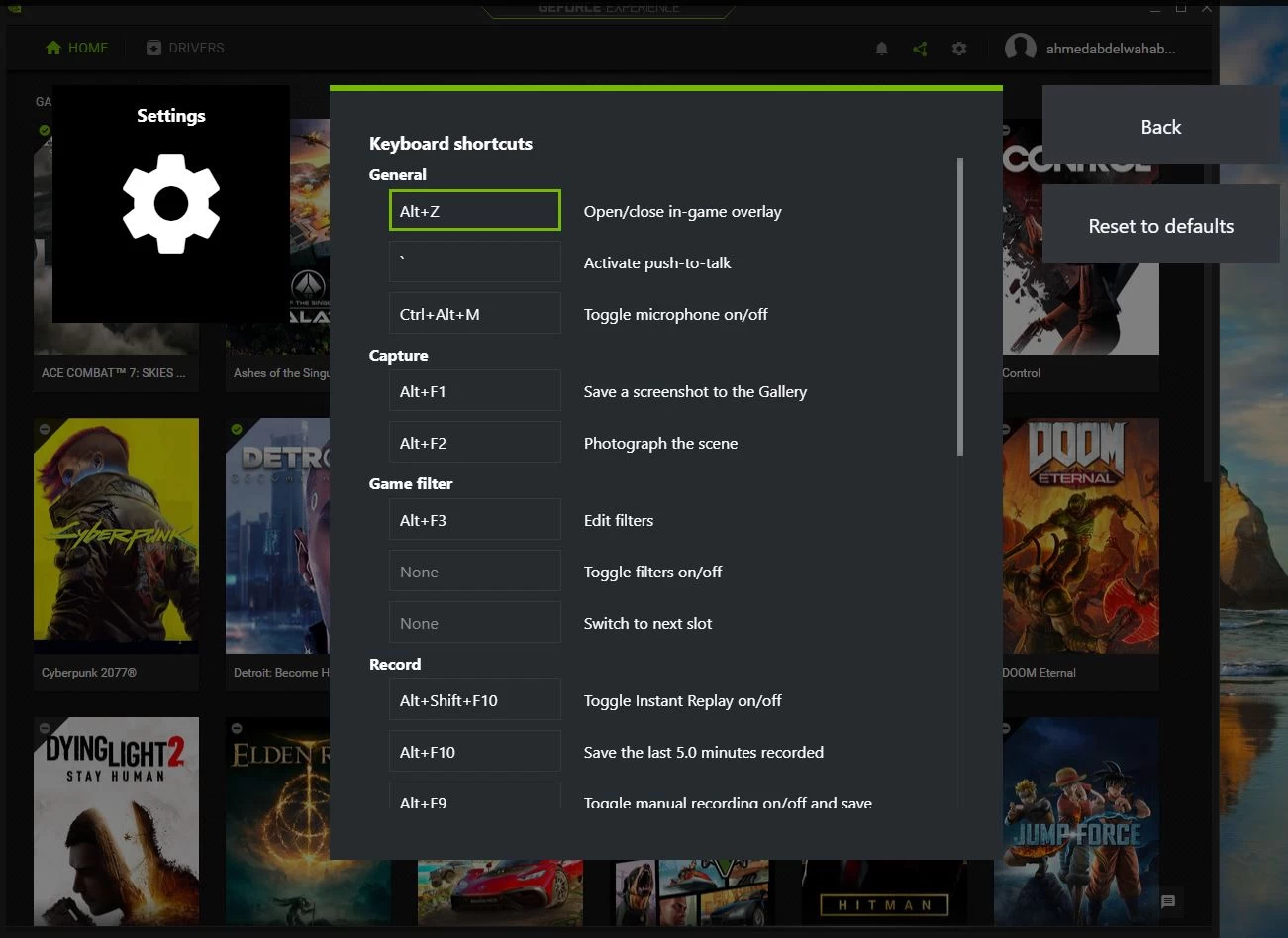Edit the Alt+F2 photograph shortcut field

pos(475,442)
